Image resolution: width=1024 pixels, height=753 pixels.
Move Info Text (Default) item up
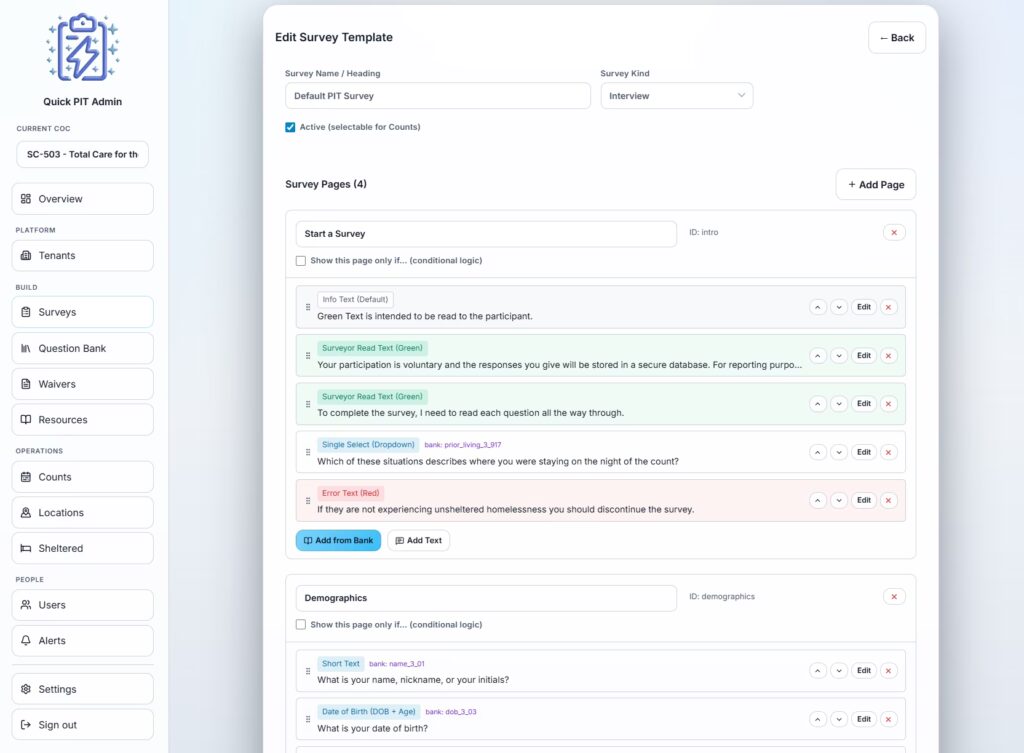[818, 307]
